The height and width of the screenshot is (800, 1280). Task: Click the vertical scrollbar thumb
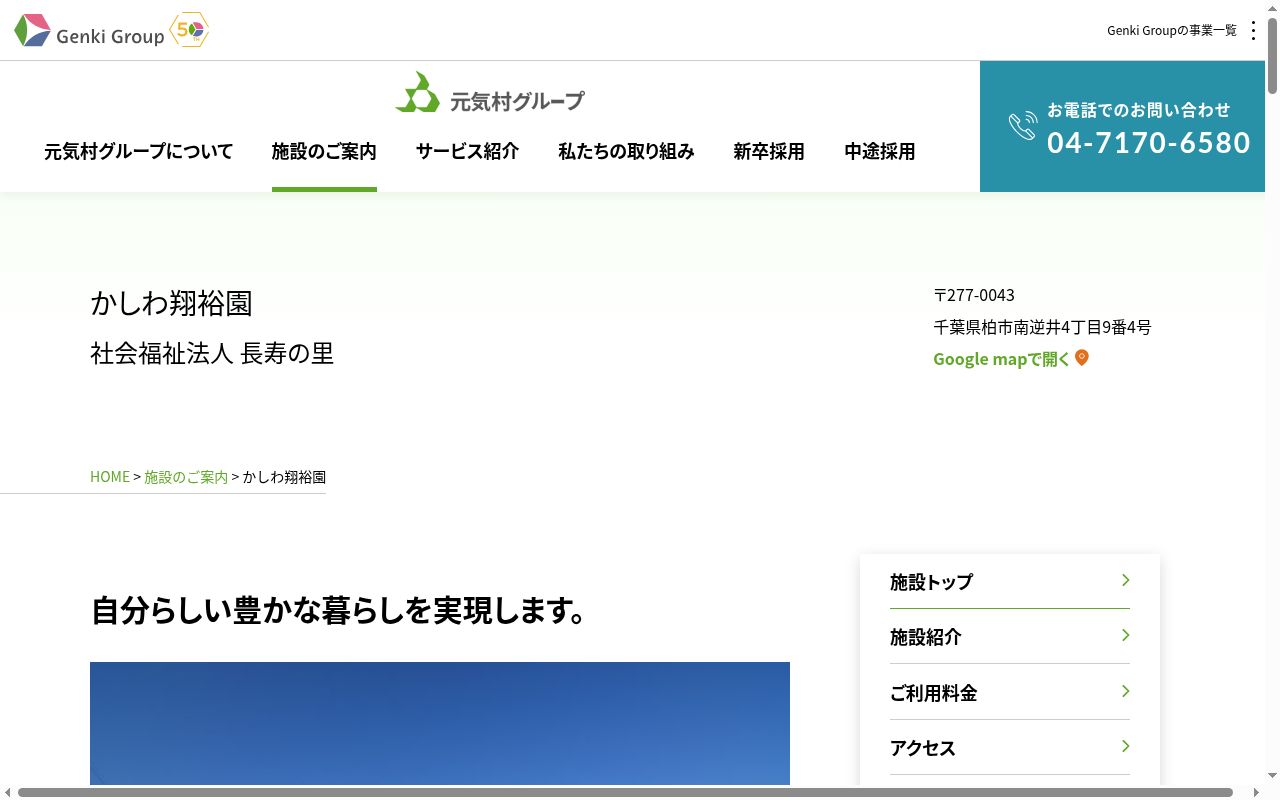pos(1272,55)
